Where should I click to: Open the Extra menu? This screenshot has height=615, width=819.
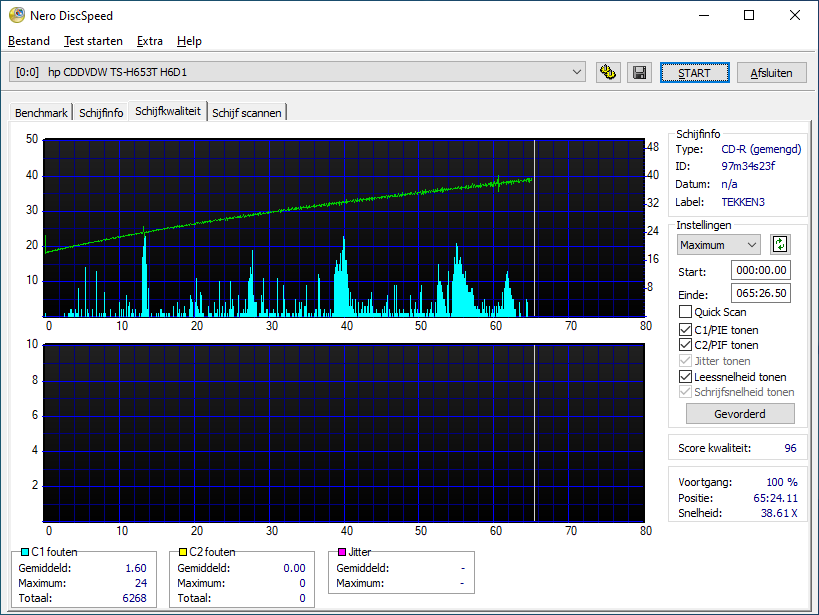[149, 41]
